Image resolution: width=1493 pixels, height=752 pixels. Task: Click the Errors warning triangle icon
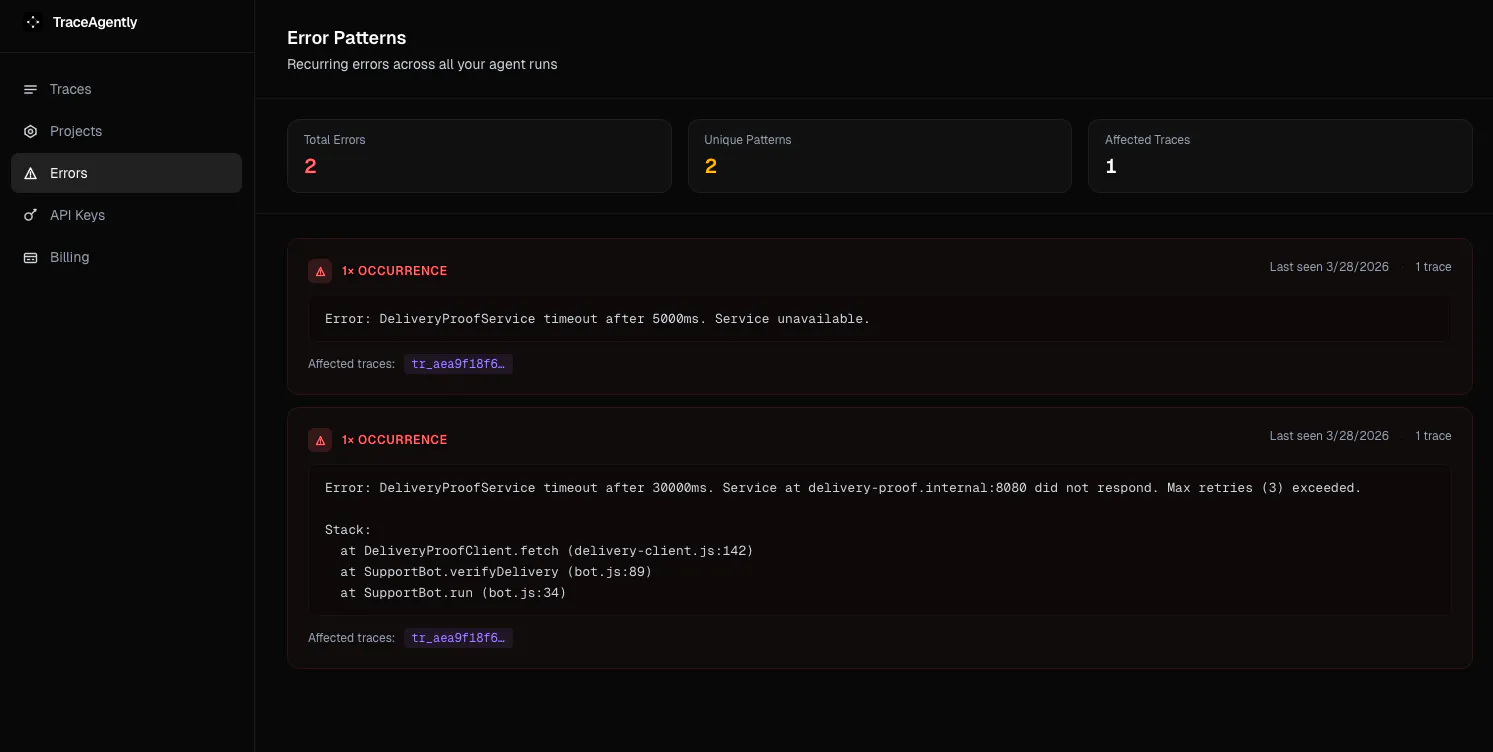(30, 173)
